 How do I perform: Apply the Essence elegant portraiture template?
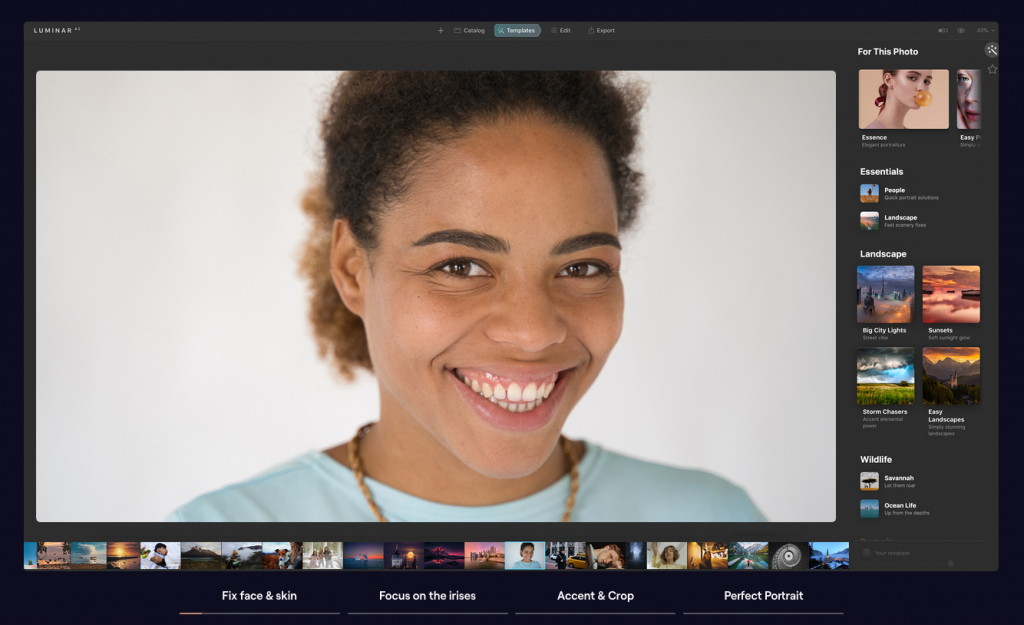click(x=903, y=98)
